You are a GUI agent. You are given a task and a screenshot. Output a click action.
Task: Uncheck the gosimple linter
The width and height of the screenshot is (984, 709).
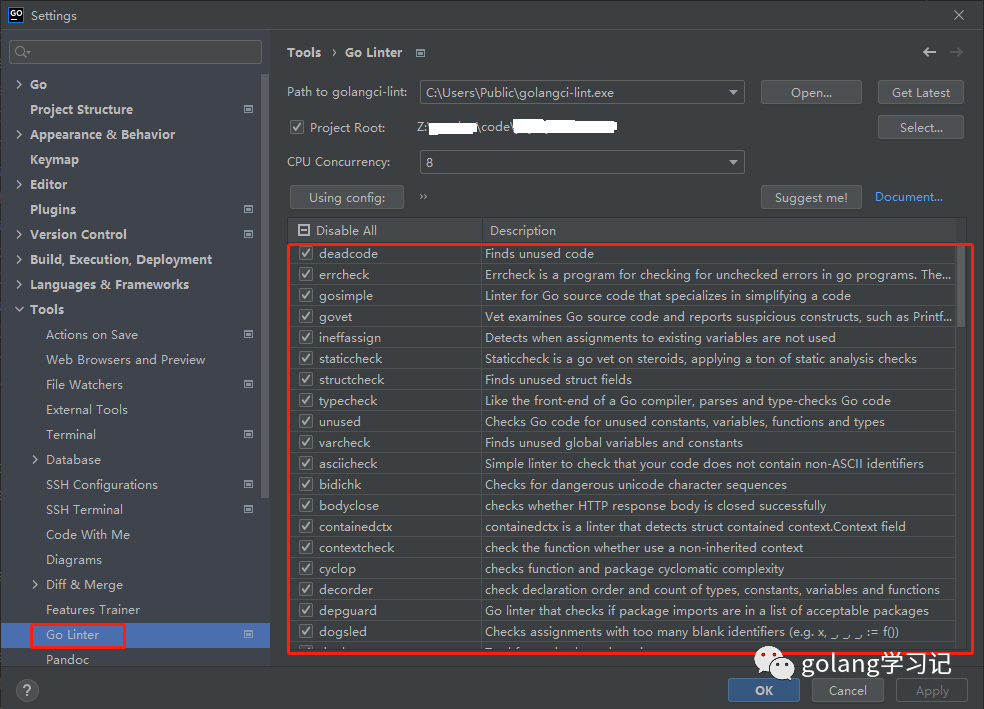[x=306, y=296]
